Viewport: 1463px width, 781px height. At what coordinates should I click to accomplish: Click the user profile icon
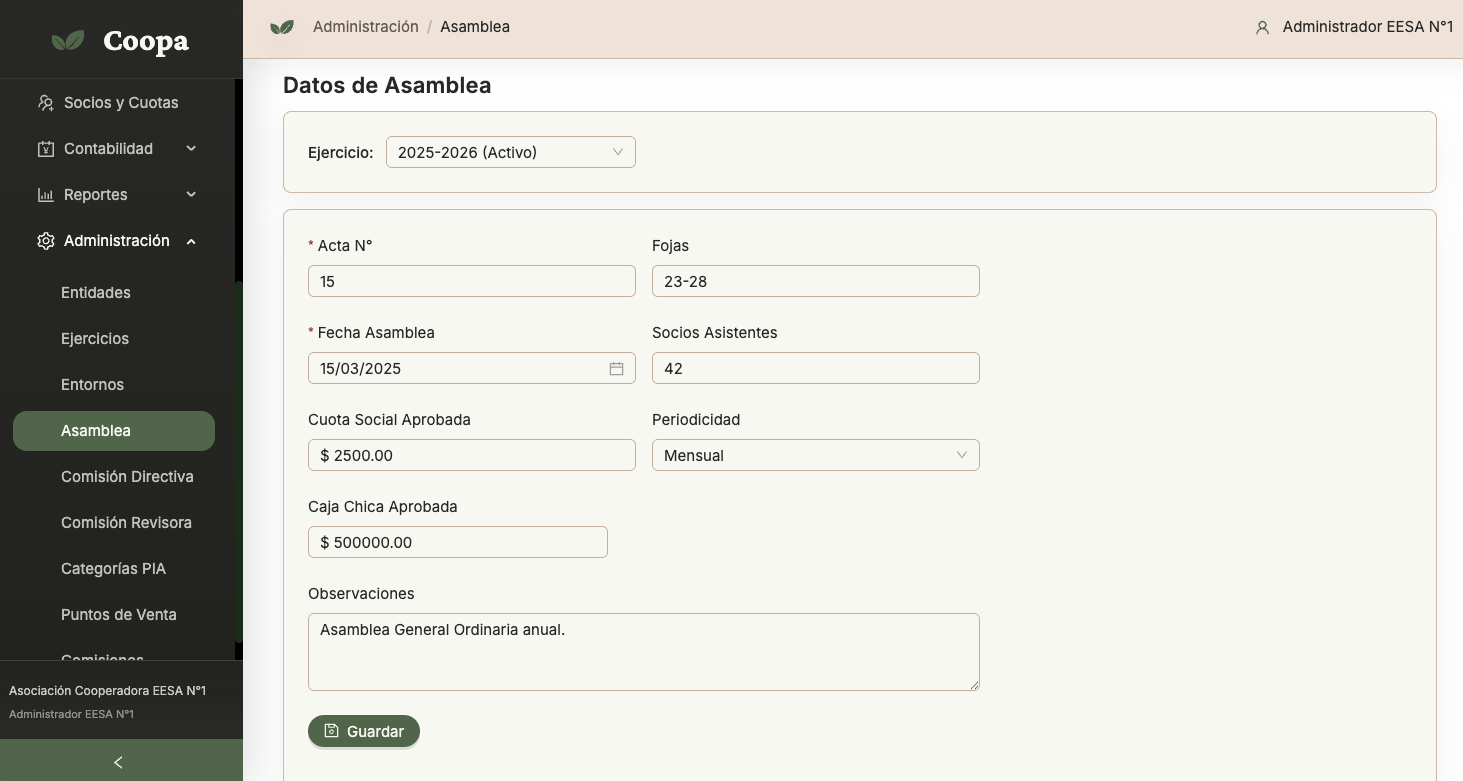1262,28
